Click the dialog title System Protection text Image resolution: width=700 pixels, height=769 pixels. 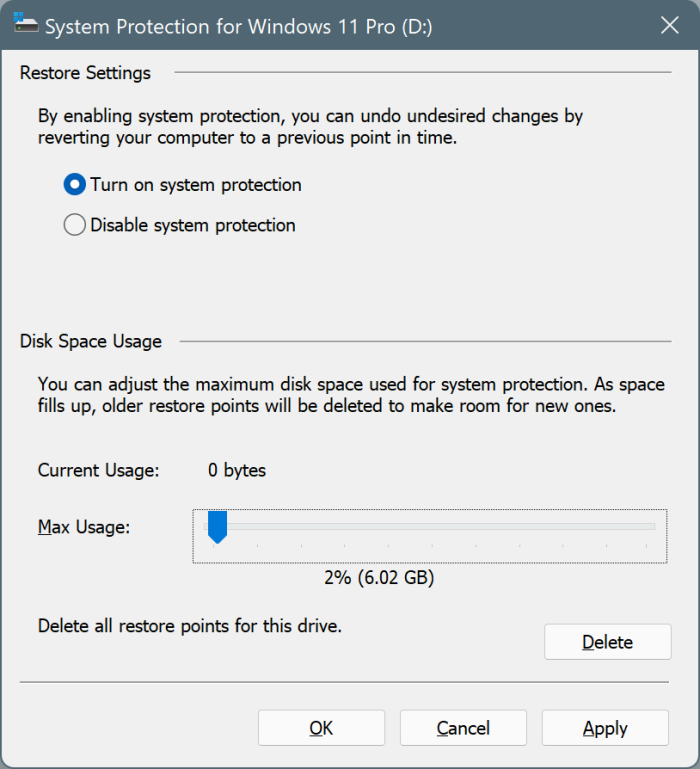[238, 26]
